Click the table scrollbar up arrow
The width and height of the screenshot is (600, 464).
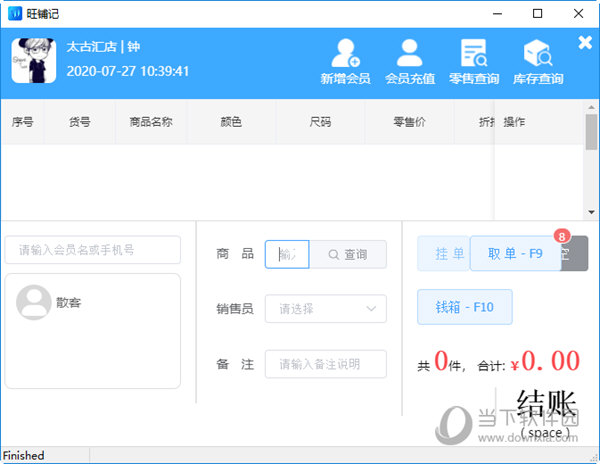(591, 107)
